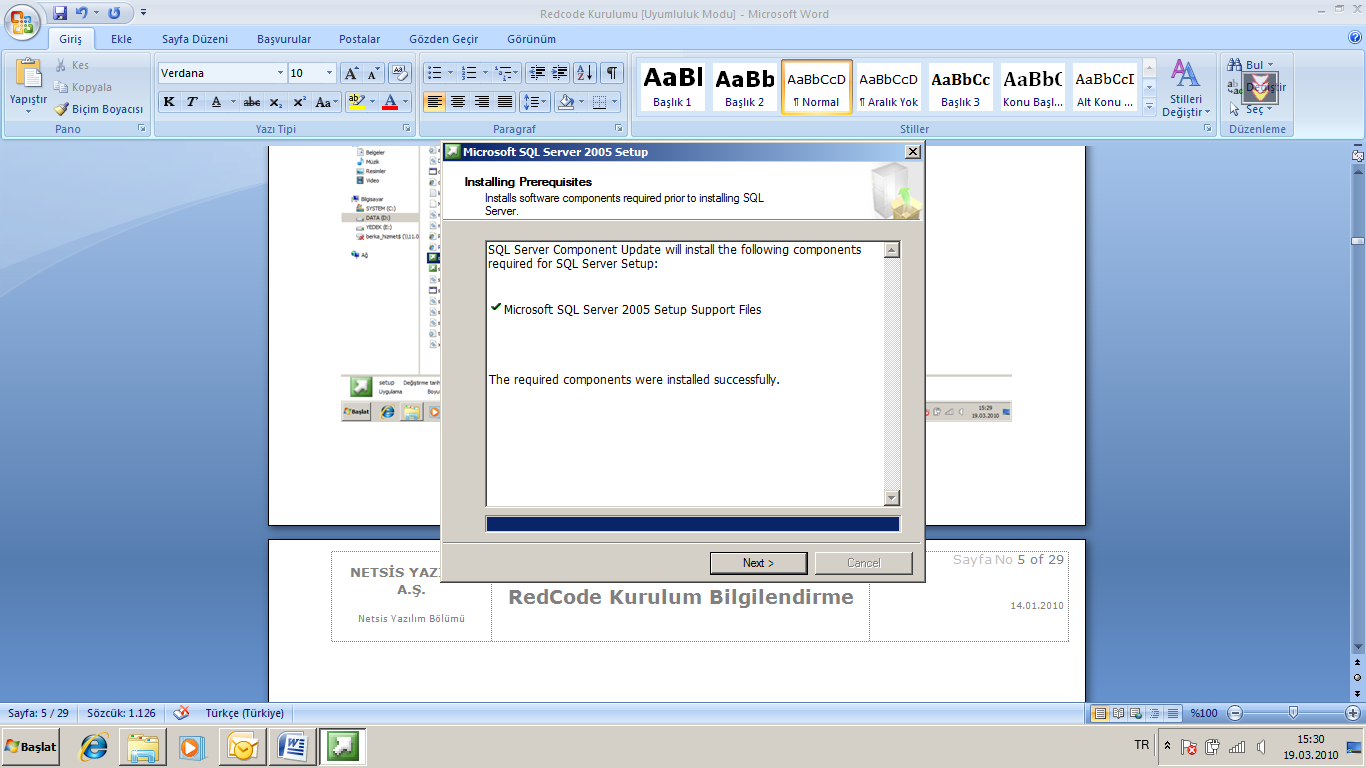The image size is (1366, 768).
Task: Toggle italic T formatting
Action: tap(192, 102)
